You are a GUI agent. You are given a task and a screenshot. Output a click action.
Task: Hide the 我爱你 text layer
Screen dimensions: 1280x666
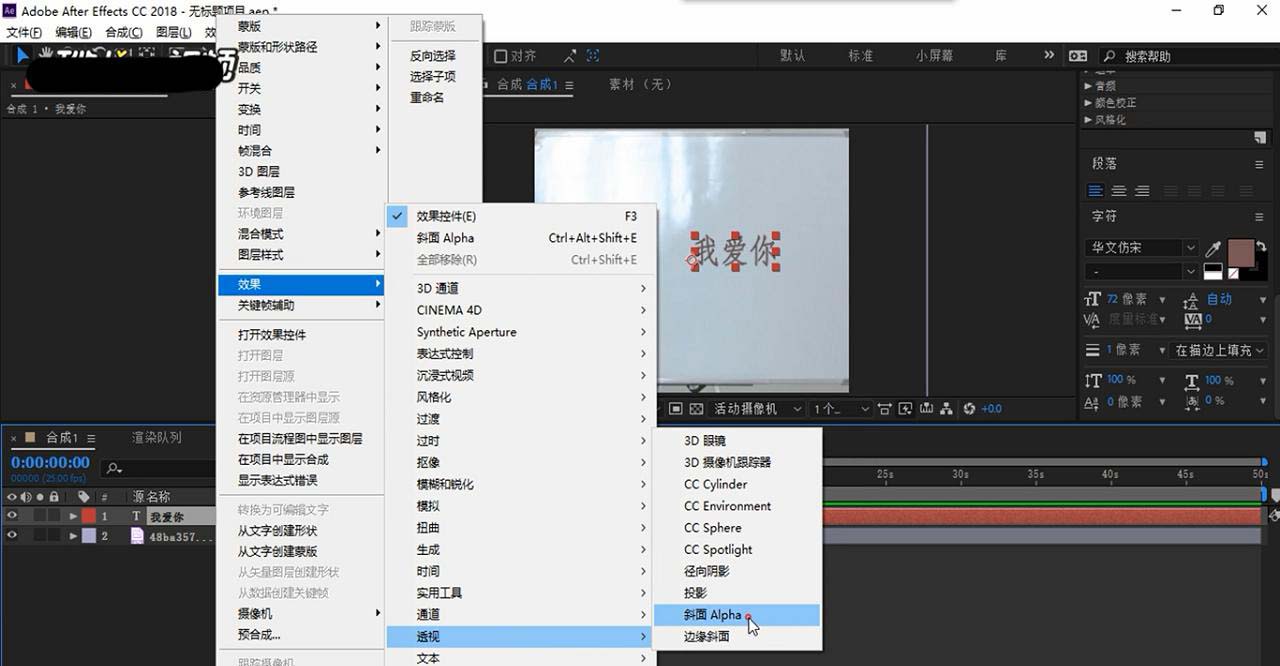coord(12,516)
